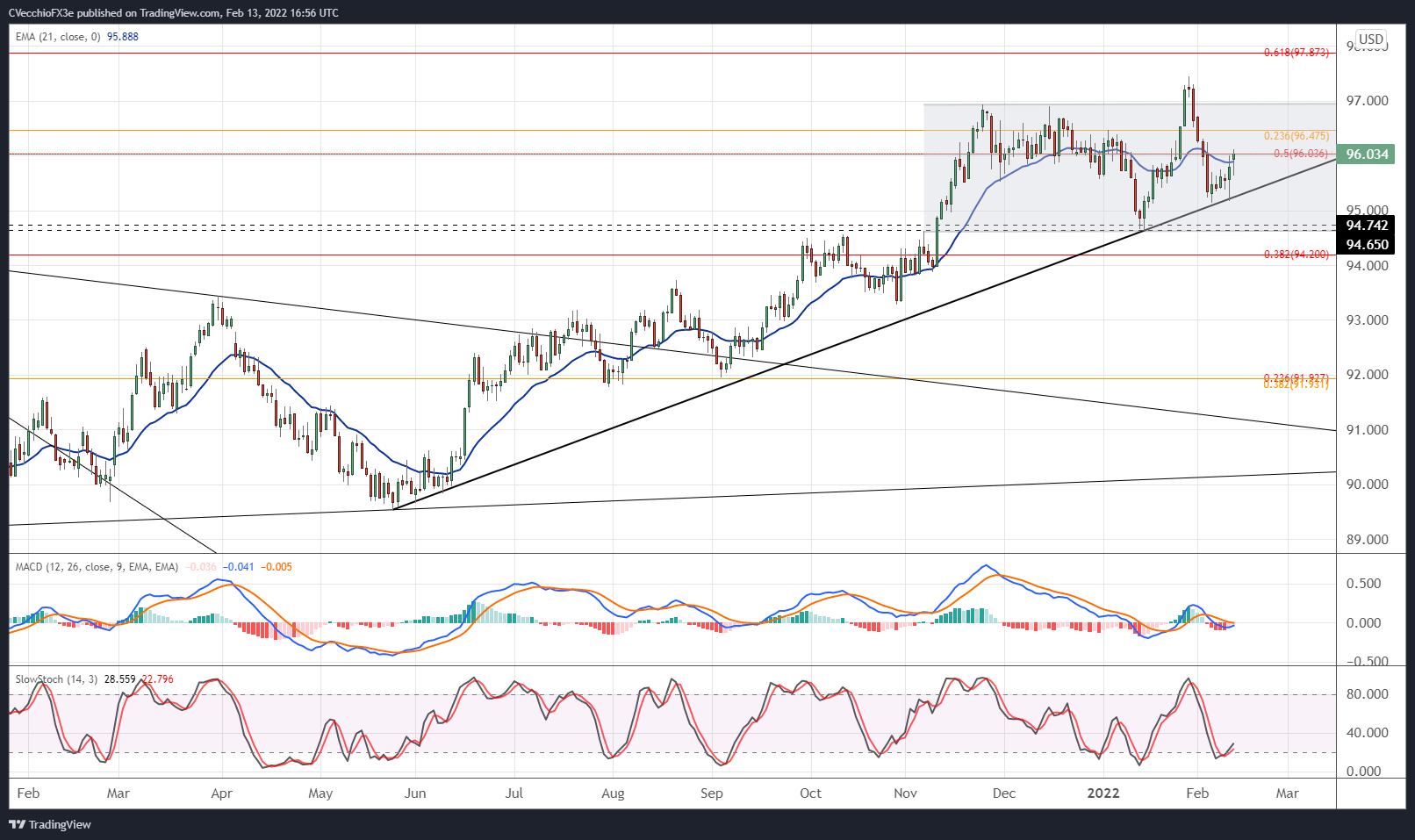The image size is (1415, 840).
Task: Click the MACD 0.500 scale label
Action: 1363,584
